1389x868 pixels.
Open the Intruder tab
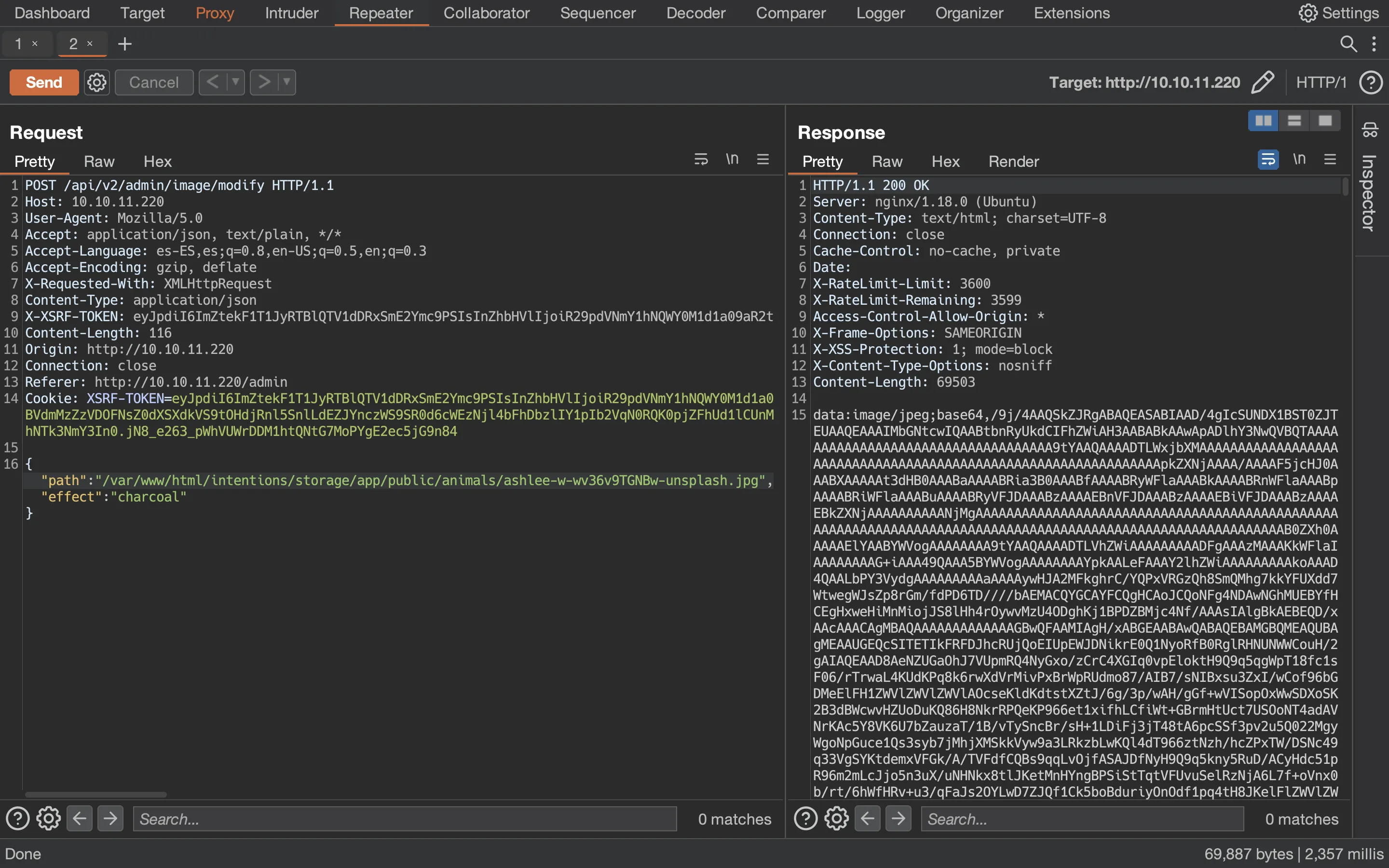292,13
